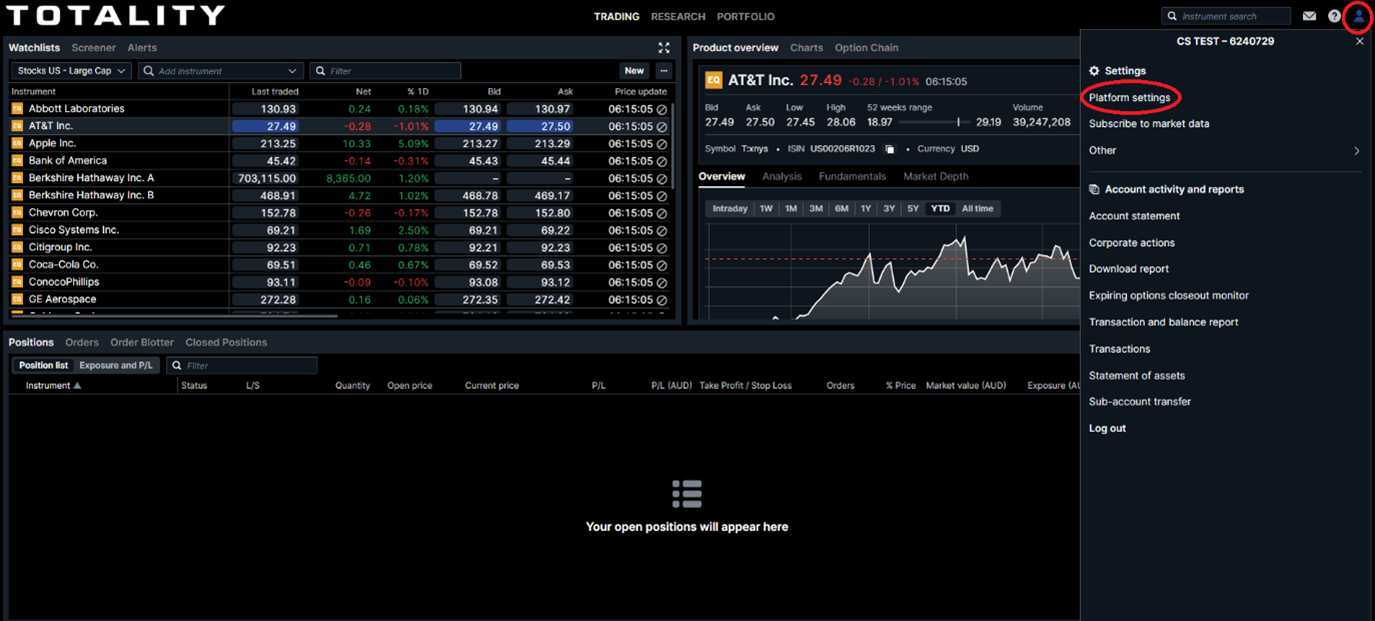The width and height of the screenshot is (1375, 621).
Task: Close the account side panel
Action: coord(1360,42)
